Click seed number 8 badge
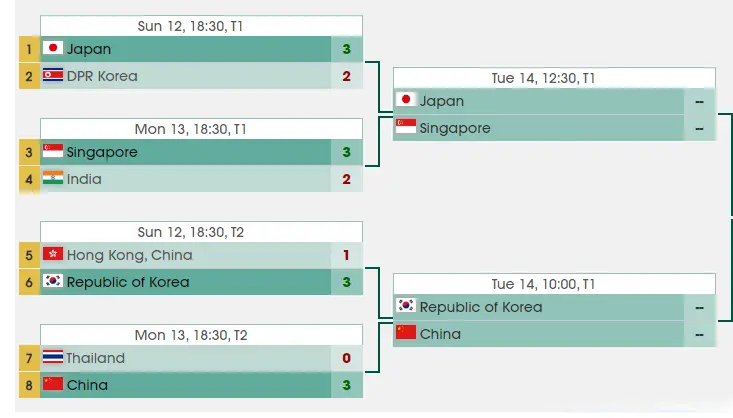 (29, 384)
